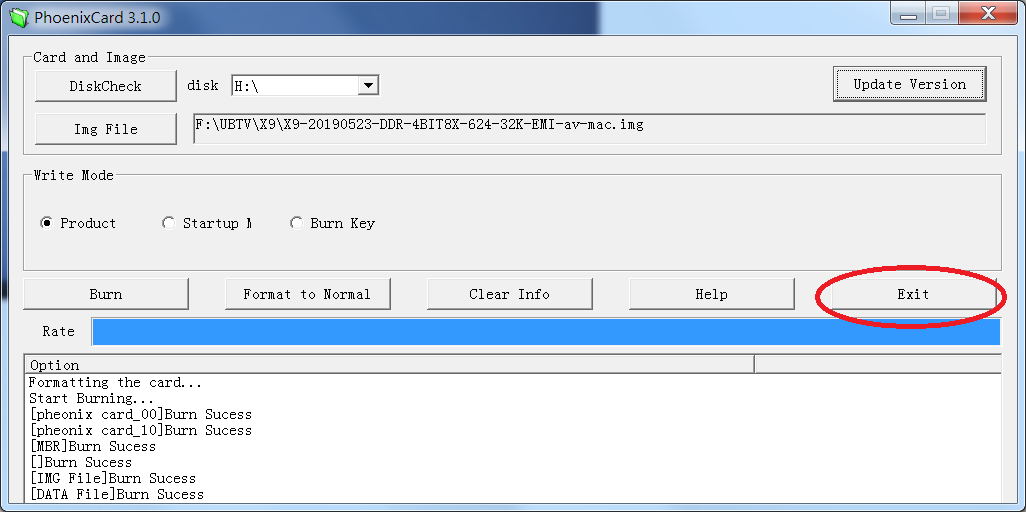The width and height of the screenshot is (1026, 512).
Task: Select the 'Start Burning...' log line
Action: 91,398
